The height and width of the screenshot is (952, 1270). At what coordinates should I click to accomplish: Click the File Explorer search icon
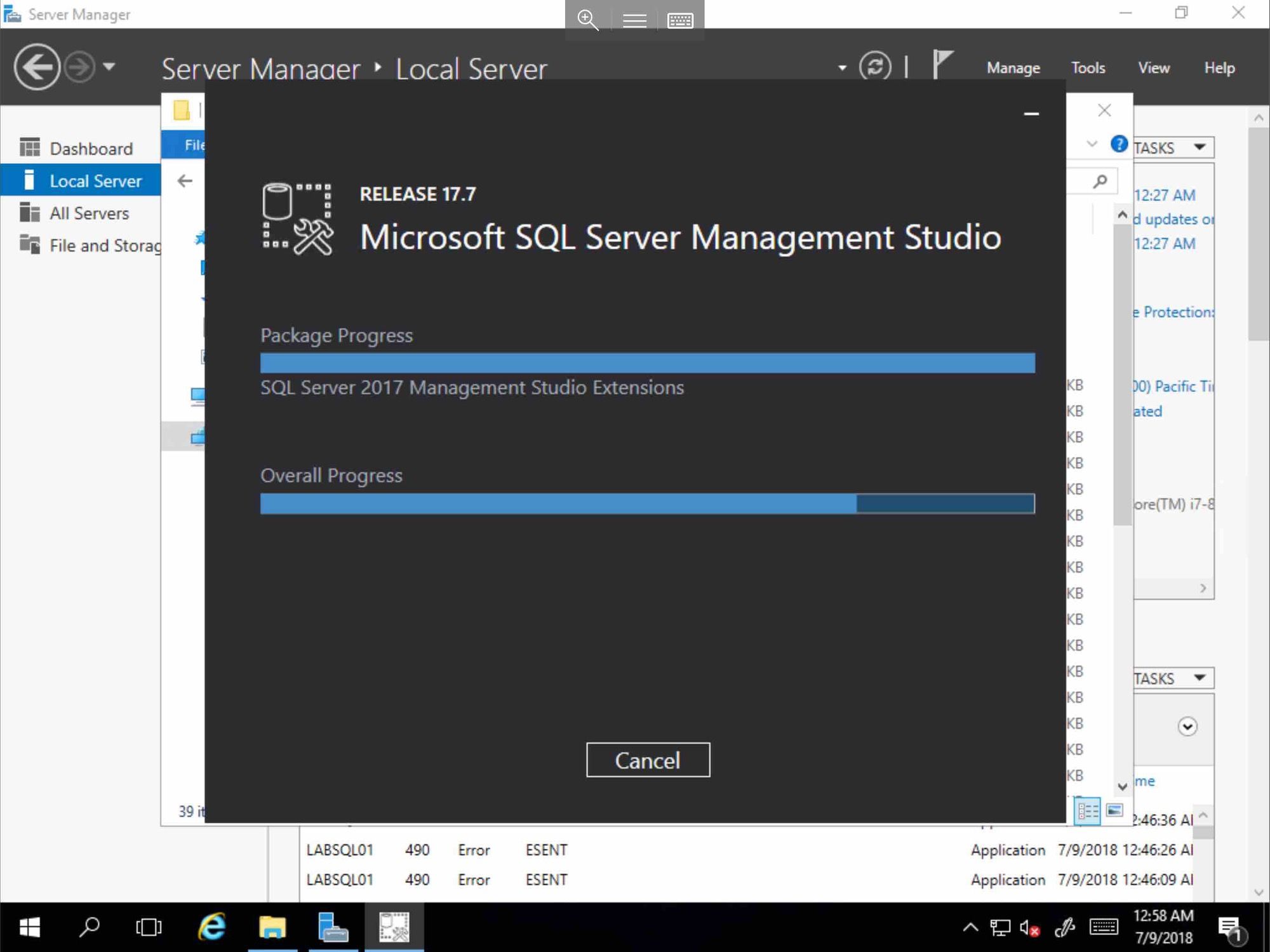click(1100, 182)
